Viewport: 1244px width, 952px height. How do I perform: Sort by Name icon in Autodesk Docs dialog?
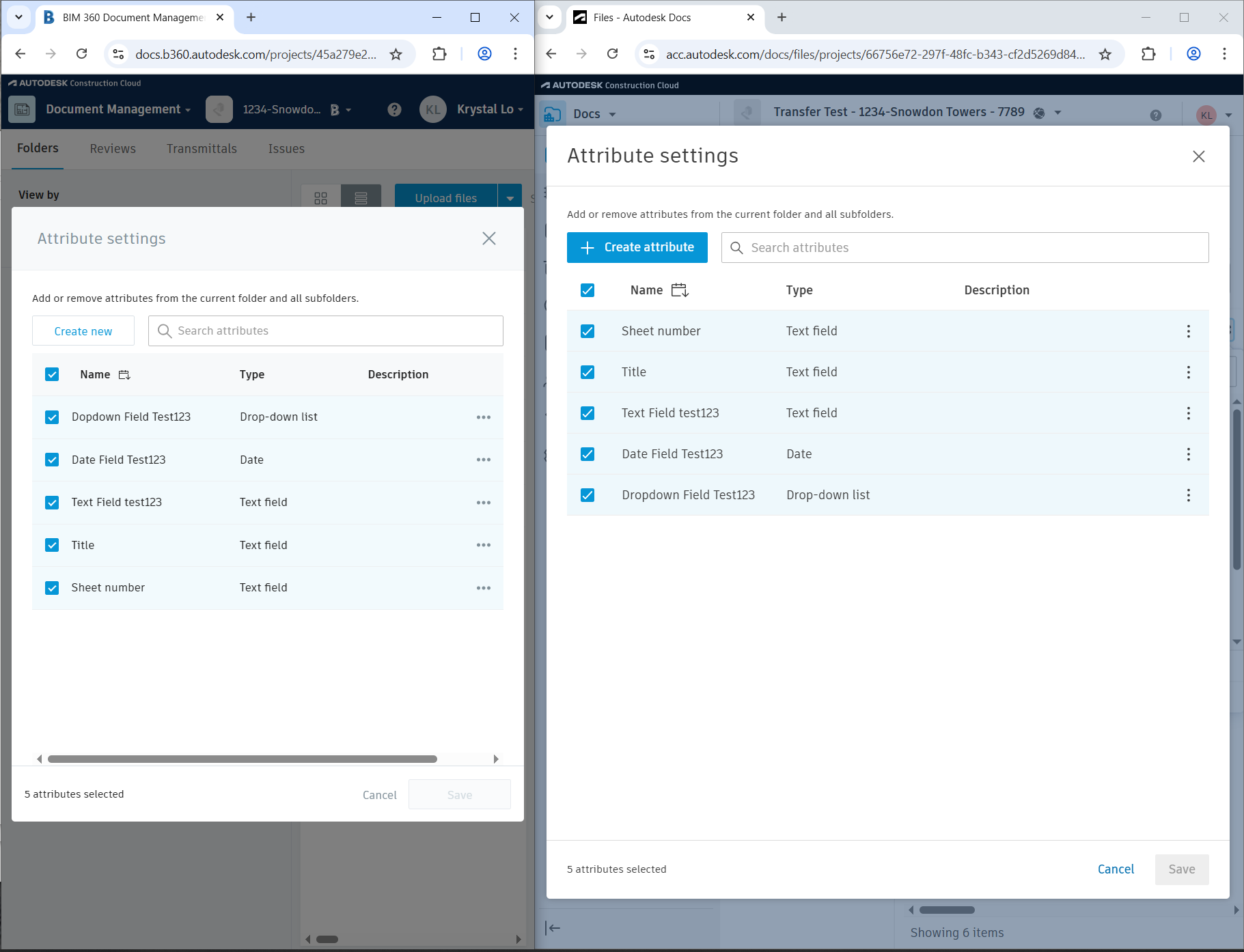point(680,290)
